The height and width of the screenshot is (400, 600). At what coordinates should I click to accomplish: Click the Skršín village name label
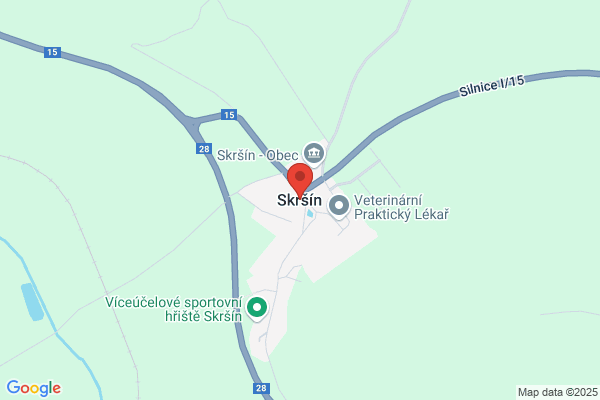(x=299, y=200)
